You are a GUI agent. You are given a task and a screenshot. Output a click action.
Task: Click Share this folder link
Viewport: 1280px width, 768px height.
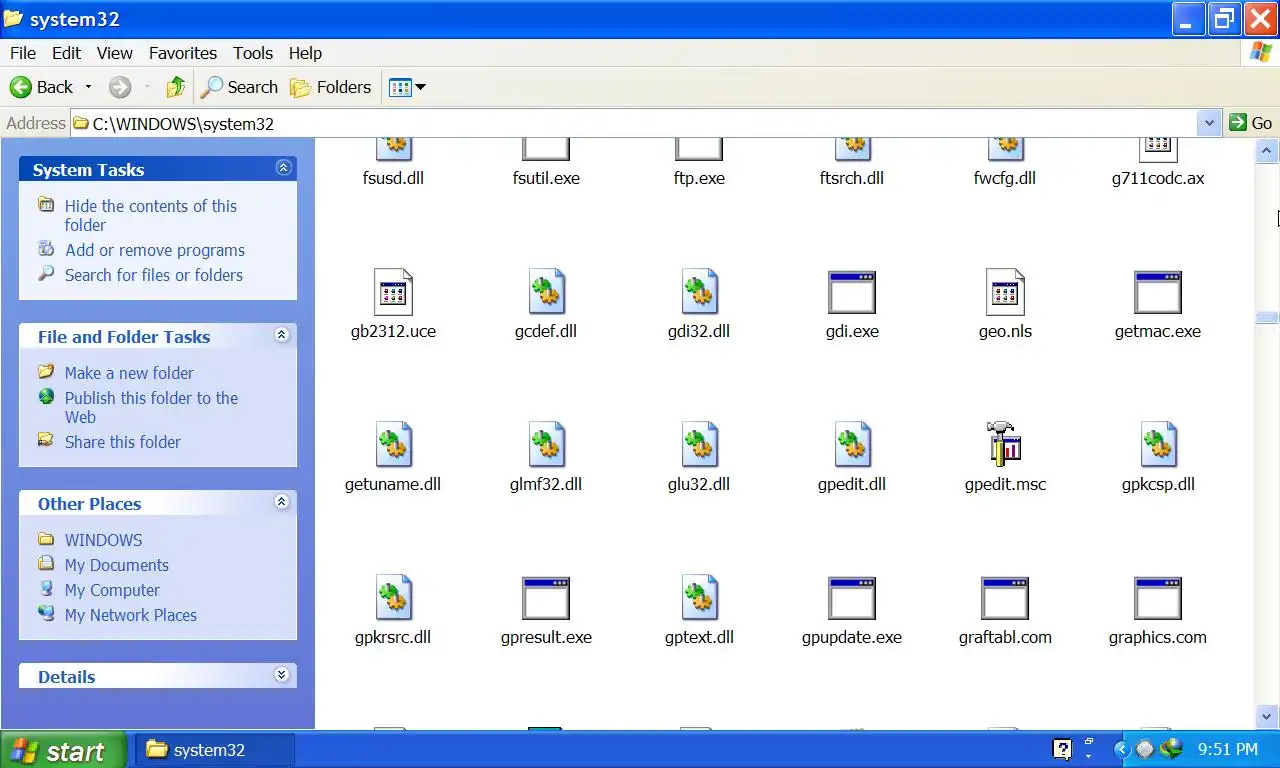coord(123,442)
